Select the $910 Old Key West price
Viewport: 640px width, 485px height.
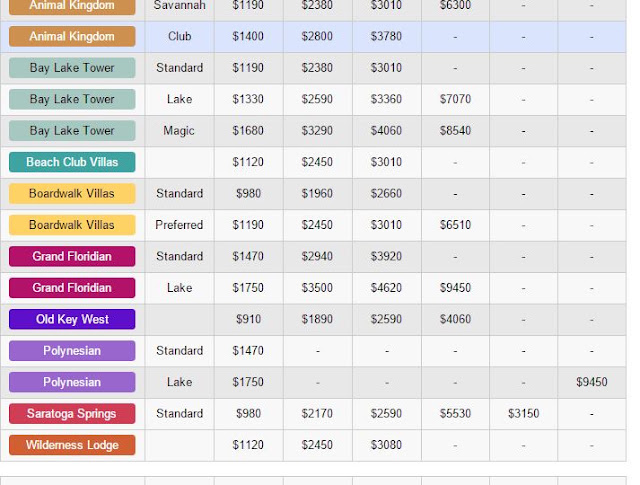click(248, 319)
